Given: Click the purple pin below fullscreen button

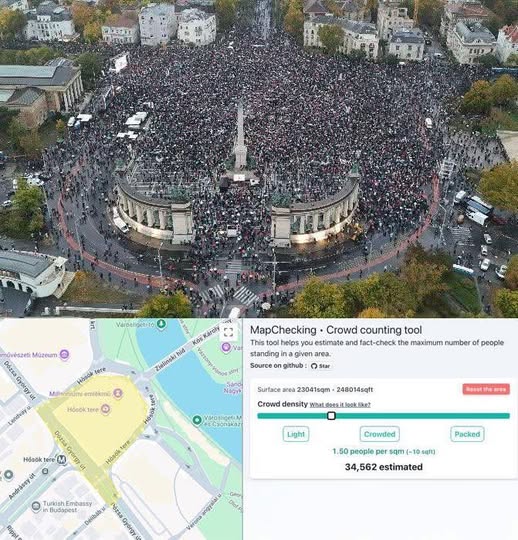Looking at the screenshot, I should (226, 347).
